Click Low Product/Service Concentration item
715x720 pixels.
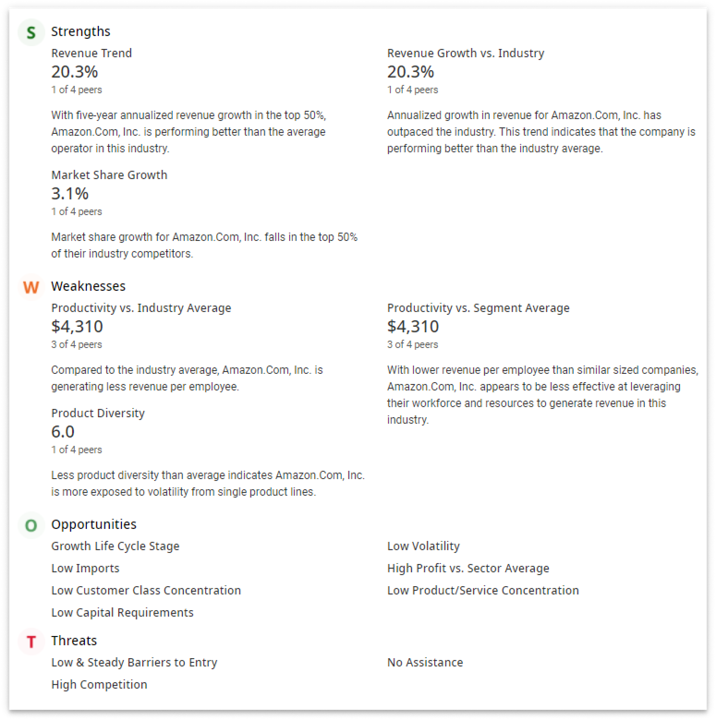pos(483,591)
